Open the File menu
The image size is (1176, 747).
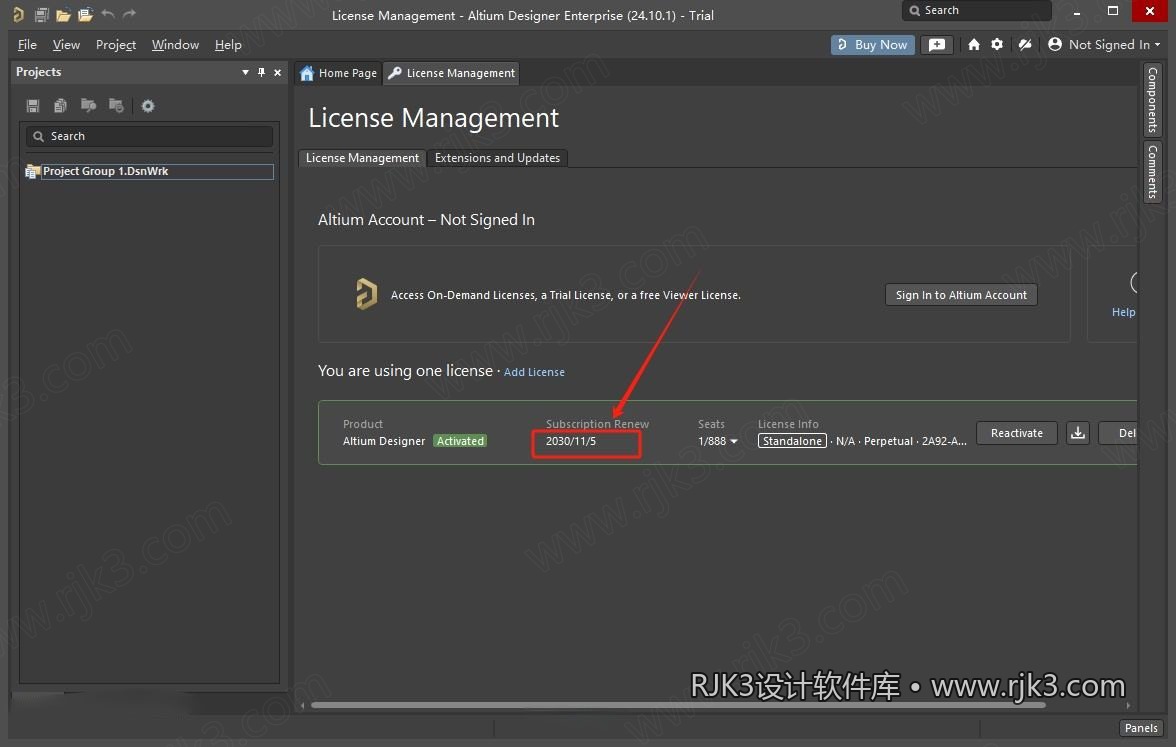(x=27, y=45)
